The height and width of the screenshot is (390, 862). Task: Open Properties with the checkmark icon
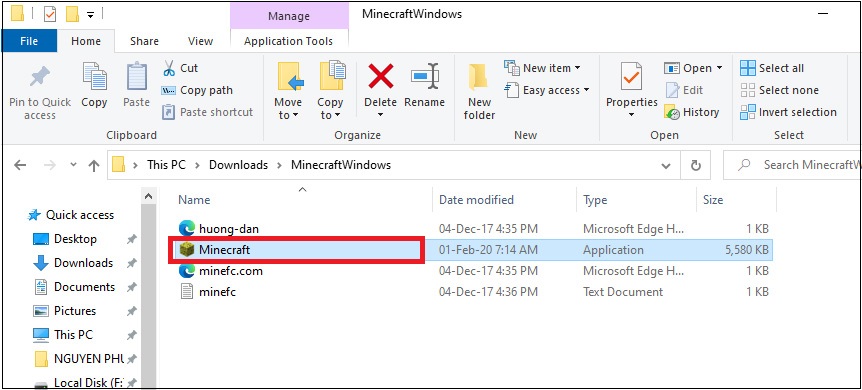click(631, 76)
